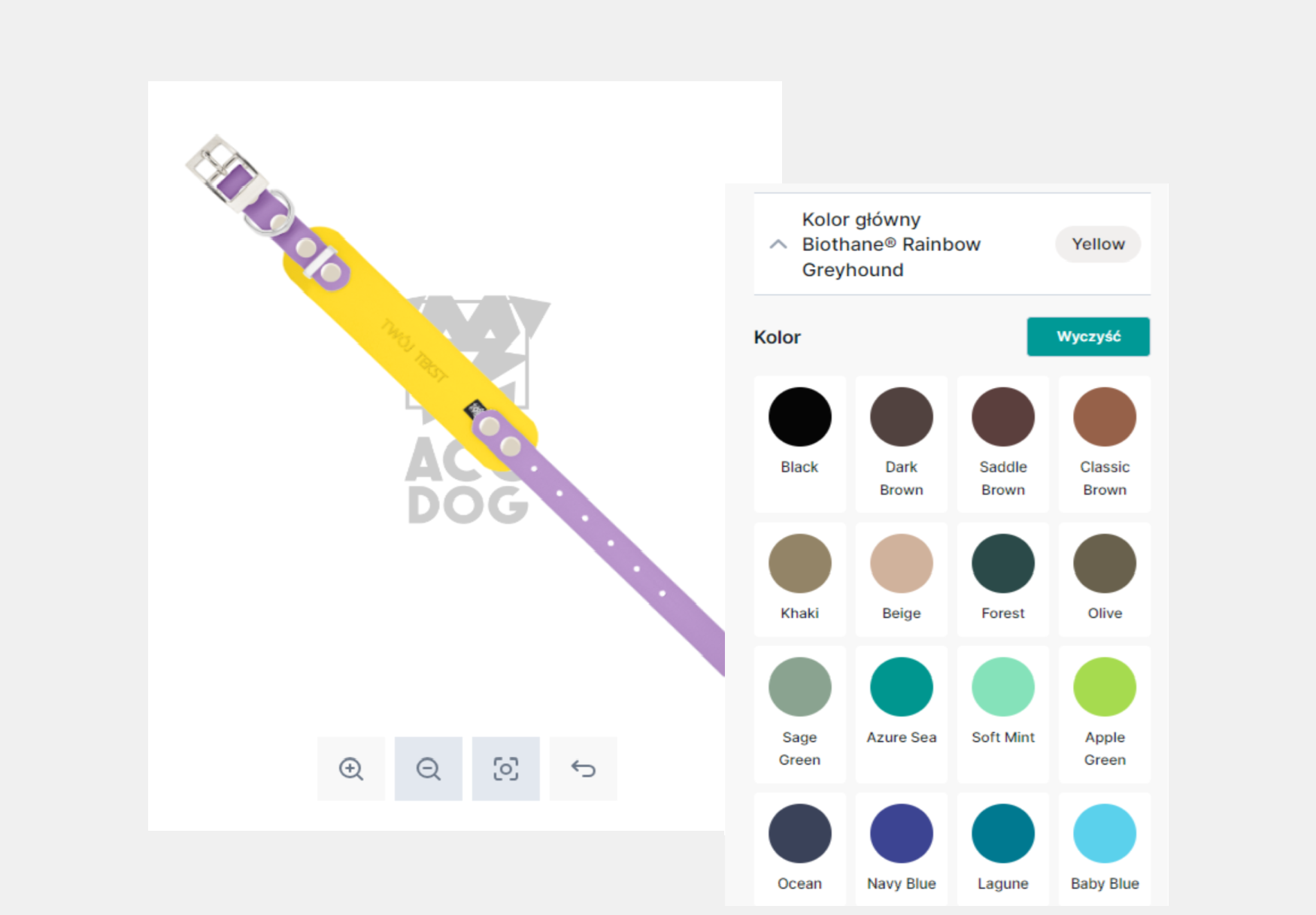Click the zoom out magnifier icon
Viewport: 1316px width, 915px height.
pyautogui.click(x=429, y=768)
